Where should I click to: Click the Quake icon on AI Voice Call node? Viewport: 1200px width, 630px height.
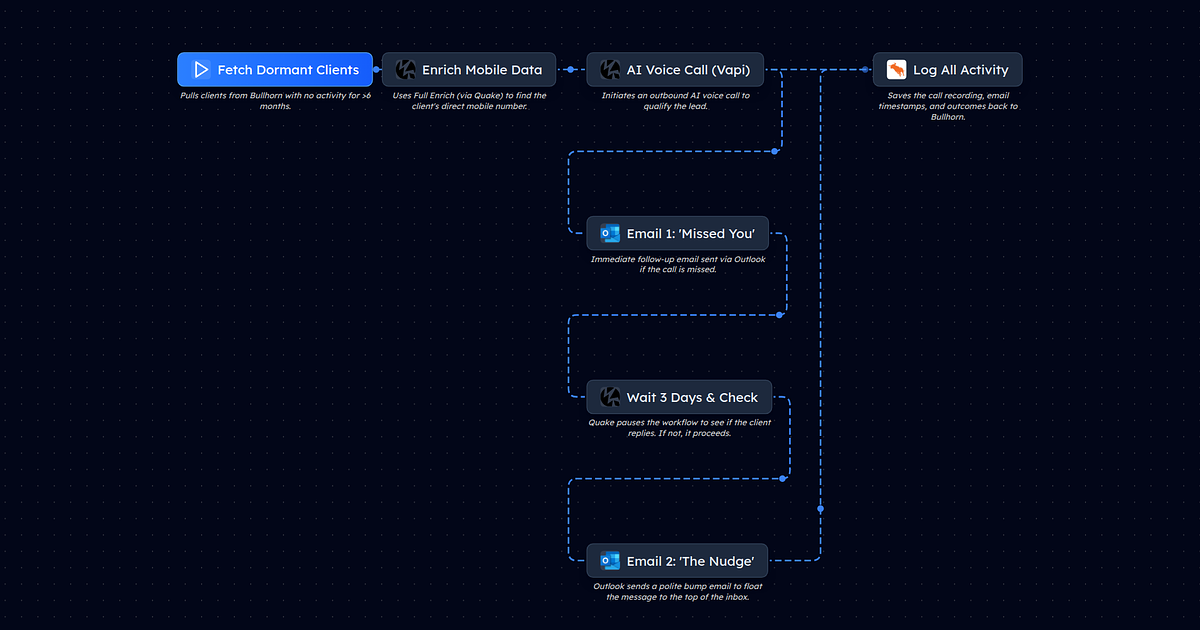(x=610, y=70)
